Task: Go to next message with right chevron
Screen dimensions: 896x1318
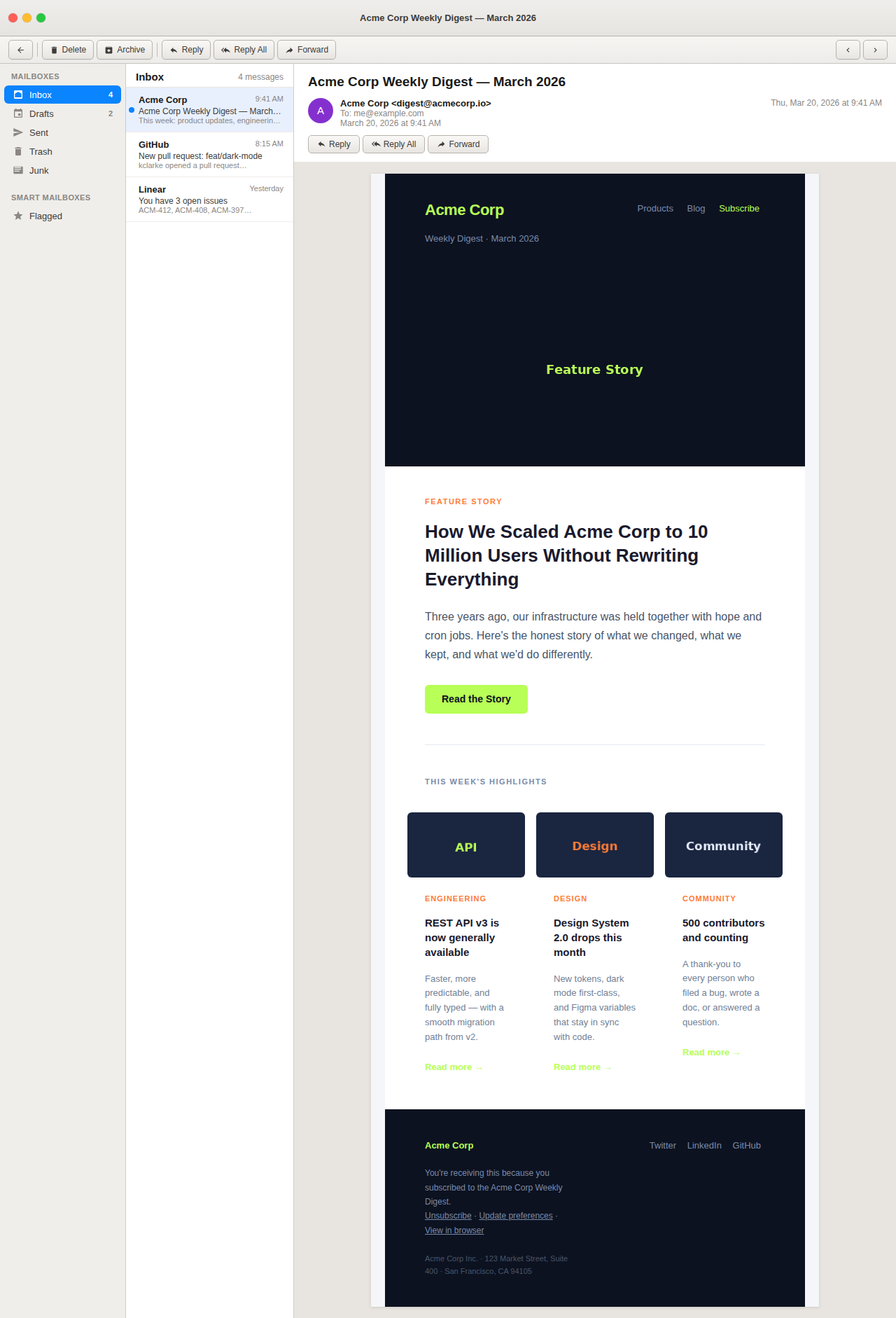Action: click(875, 50)
